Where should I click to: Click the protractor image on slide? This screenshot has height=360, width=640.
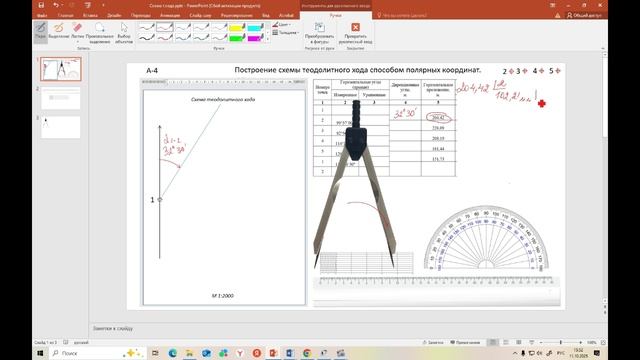point(486,238)
